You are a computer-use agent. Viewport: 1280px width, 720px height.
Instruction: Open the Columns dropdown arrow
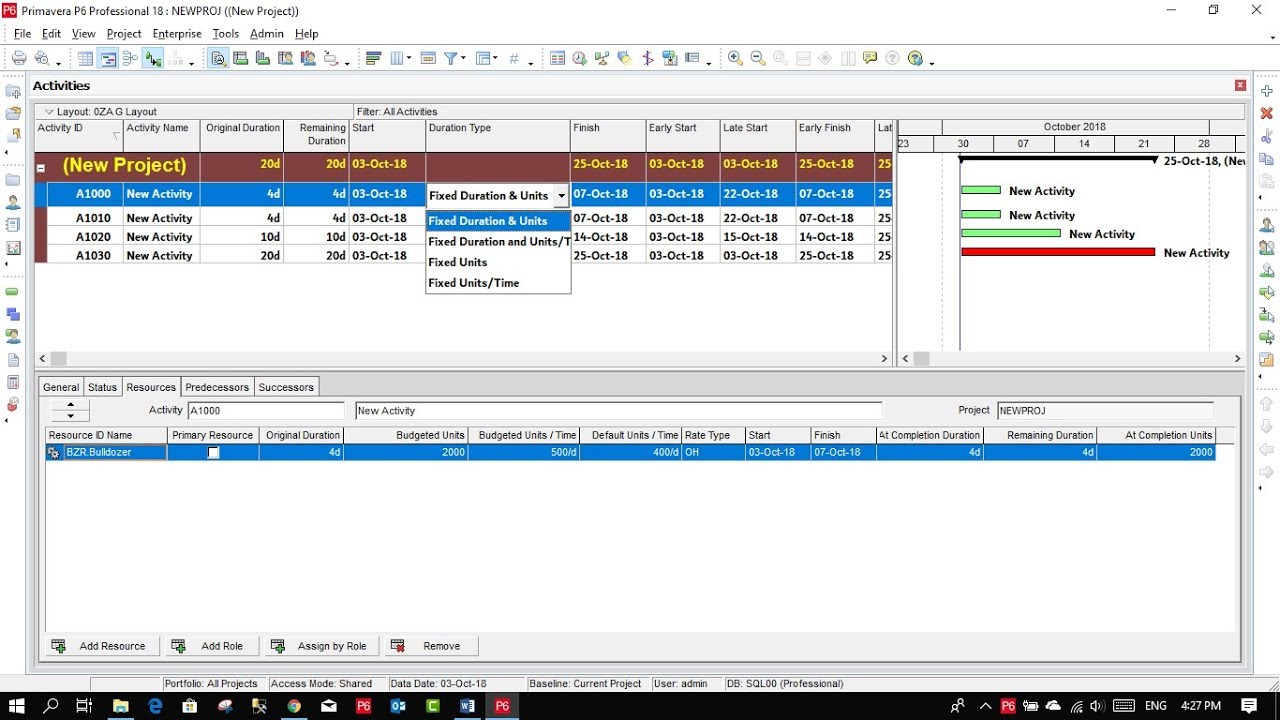[x=410, y=59]
